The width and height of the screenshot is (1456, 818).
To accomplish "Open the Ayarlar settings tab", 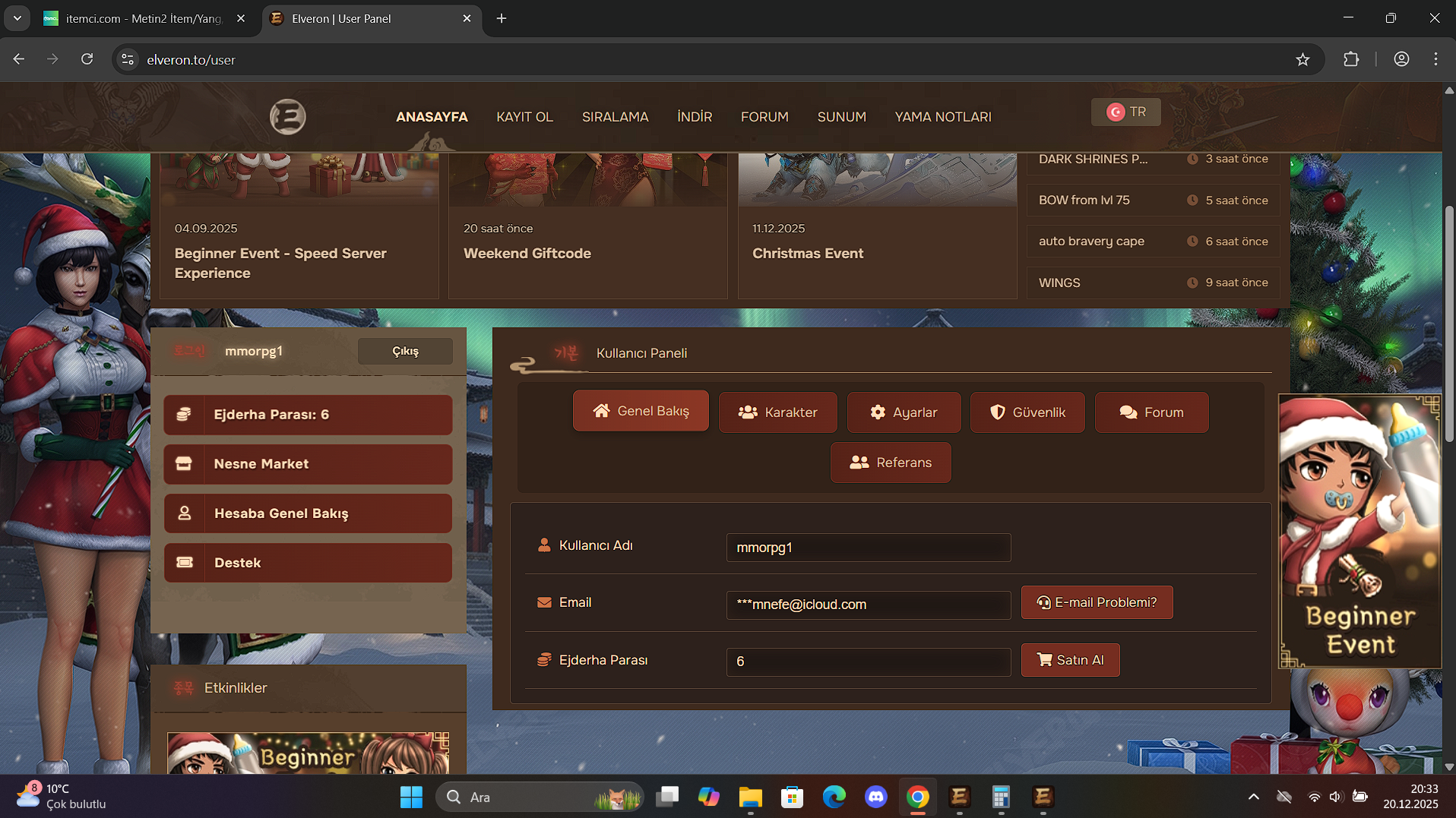I will coord(904,412).
